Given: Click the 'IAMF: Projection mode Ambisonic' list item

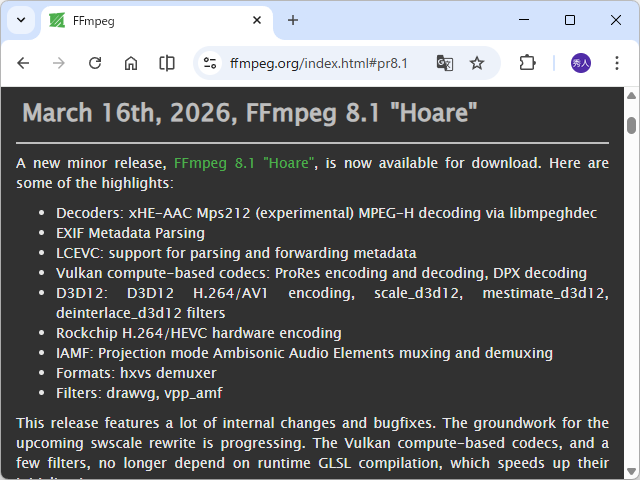Looking at the screenshot, I should tap(304, 353).
